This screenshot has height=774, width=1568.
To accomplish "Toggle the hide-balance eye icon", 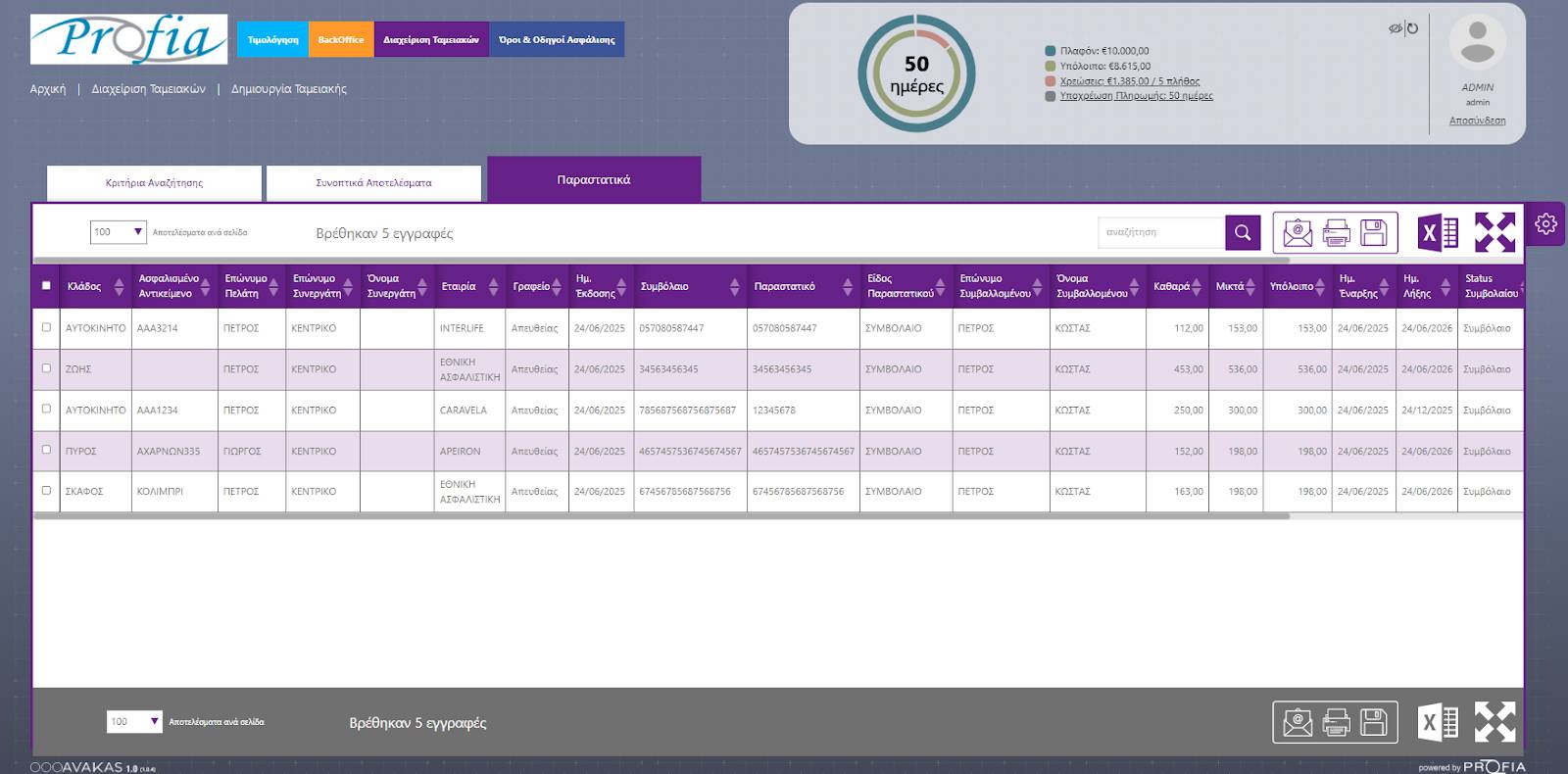I will pos(1395,28).
